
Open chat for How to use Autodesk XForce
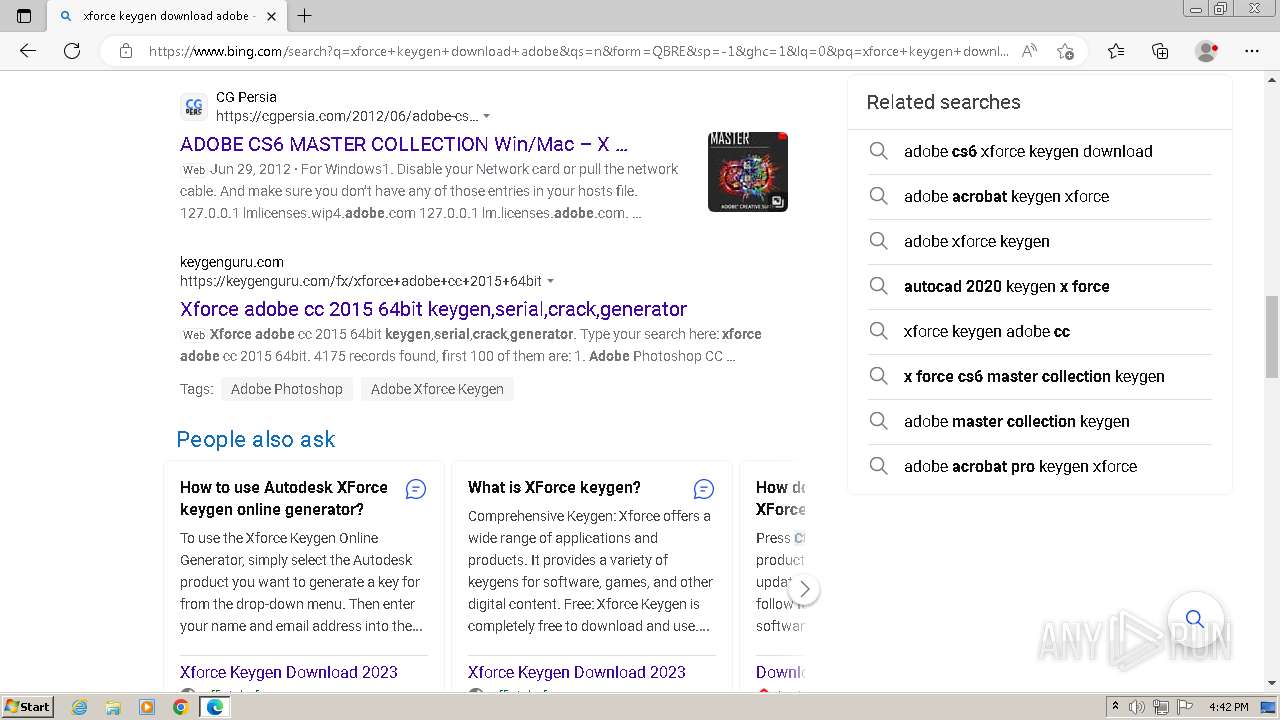pyautogui.click(x=416, y=489)
